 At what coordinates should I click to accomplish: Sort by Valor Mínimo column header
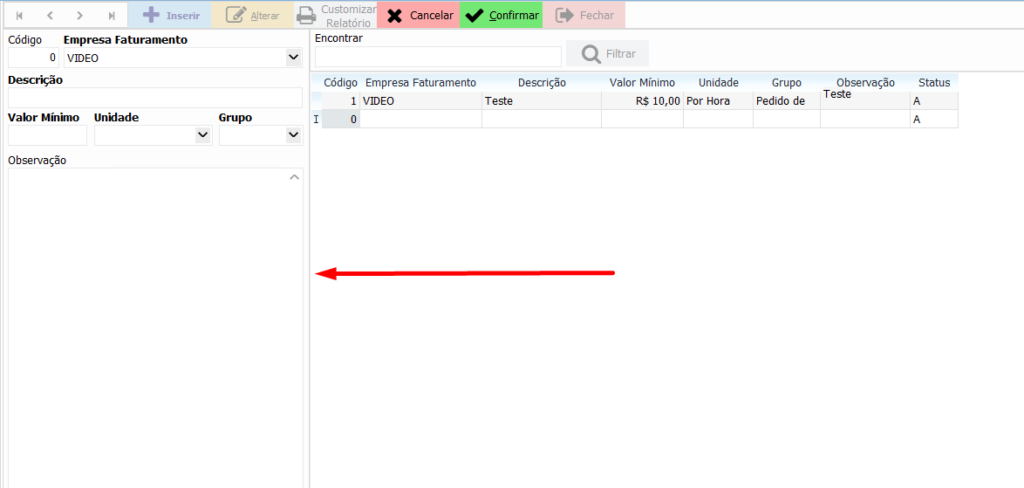point(642,83)
